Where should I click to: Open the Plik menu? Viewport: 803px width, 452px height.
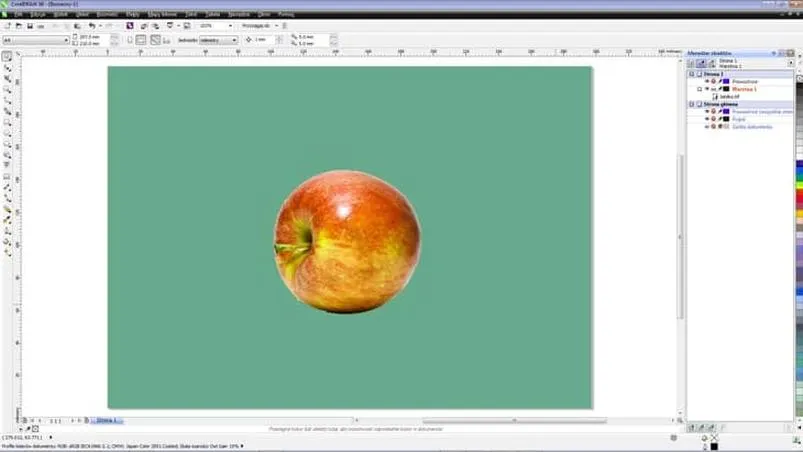pos(18,14)
